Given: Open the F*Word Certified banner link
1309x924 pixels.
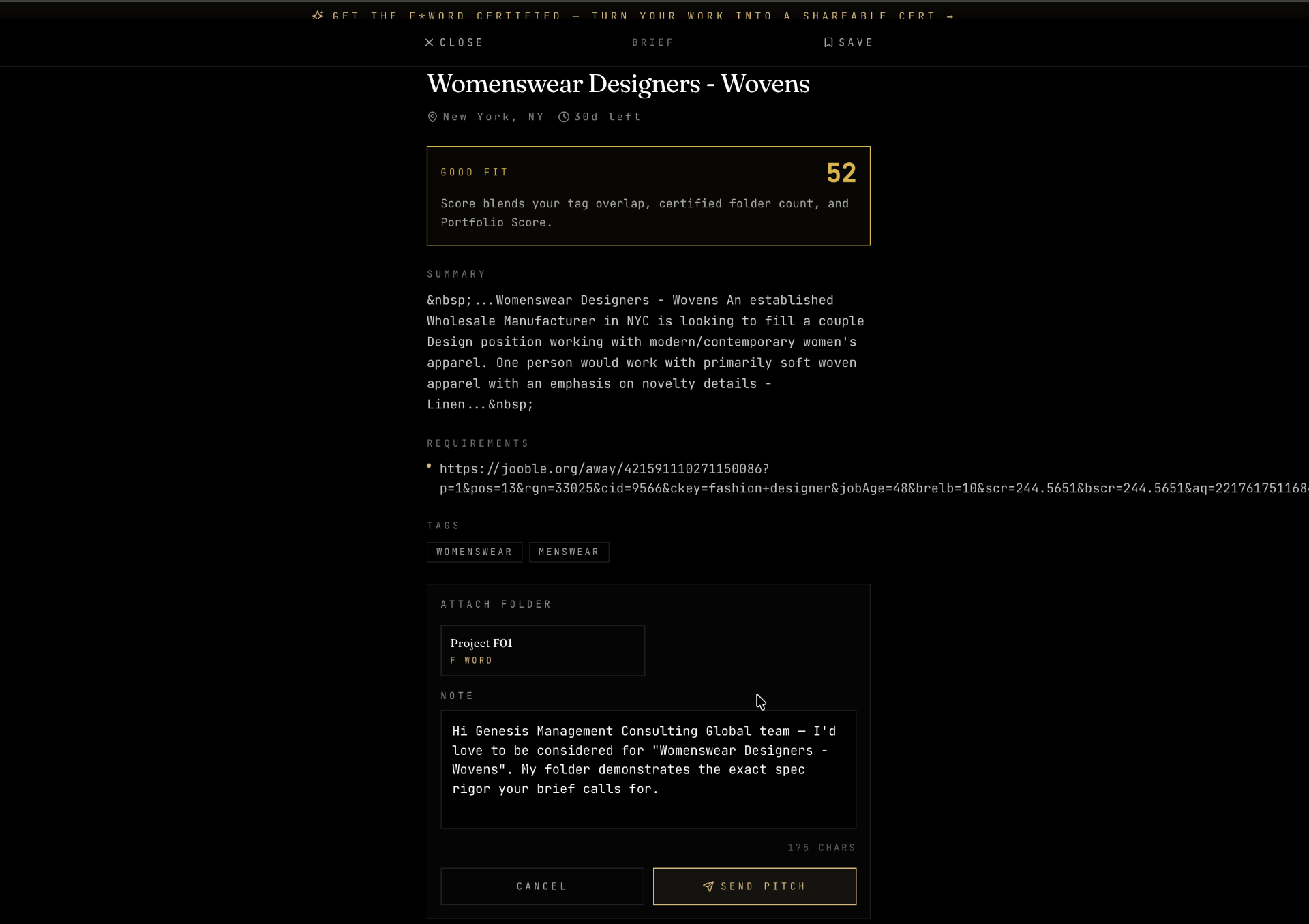Looking at the screenshot, I should click(x=633, y=16).
